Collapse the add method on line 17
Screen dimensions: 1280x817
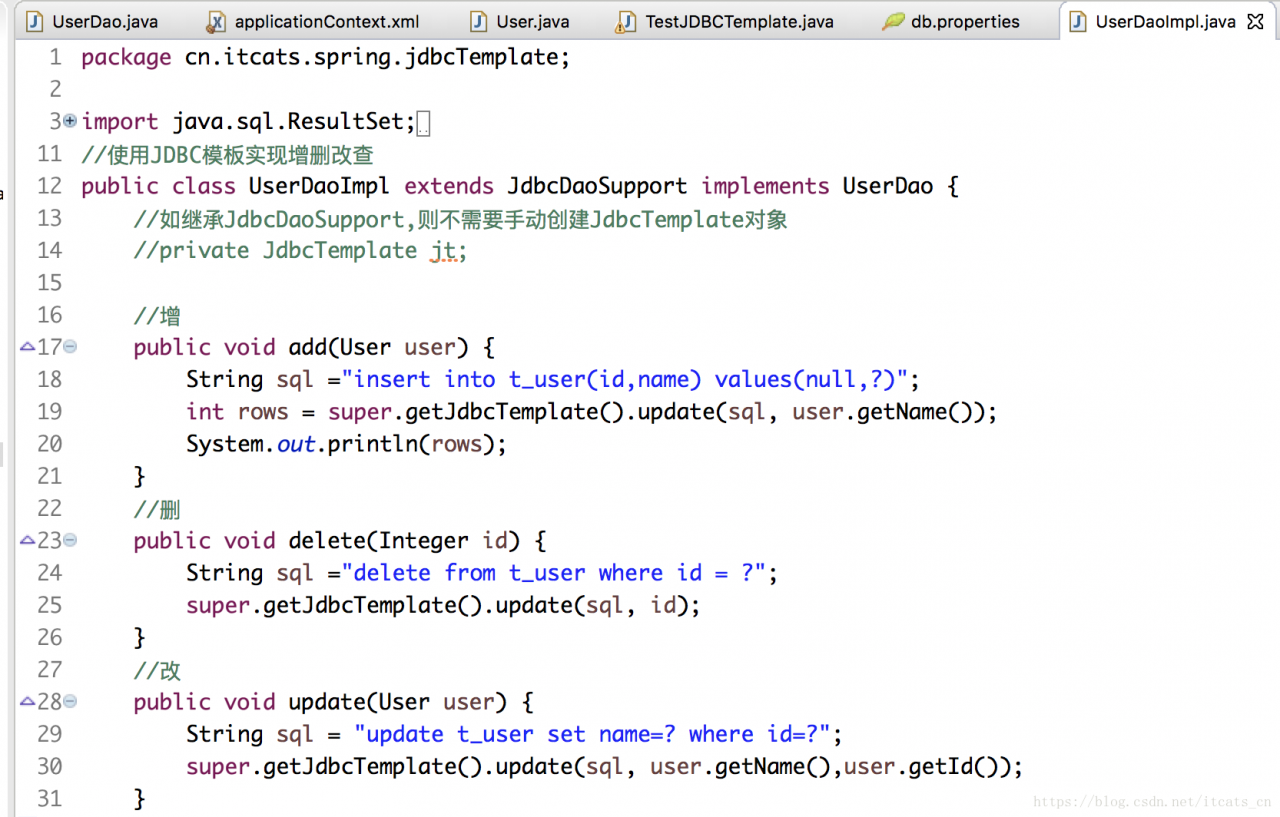[70, 347]
